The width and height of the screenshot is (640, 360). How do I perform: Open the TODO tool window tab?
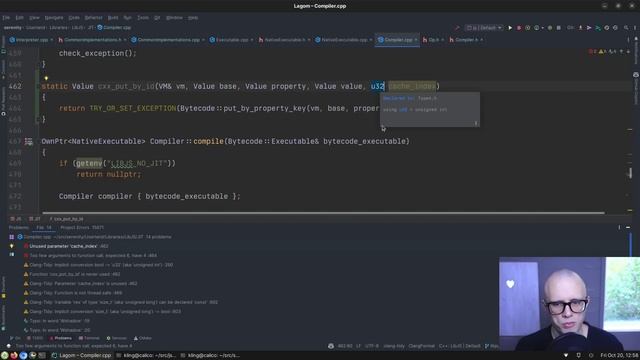[x=35, y=338]
